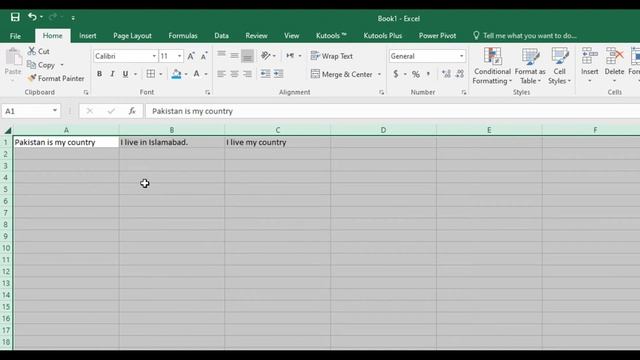The height and width of the screenshot is (360, 640).
Task: Increase the cell indent
Action: [278, 74]
